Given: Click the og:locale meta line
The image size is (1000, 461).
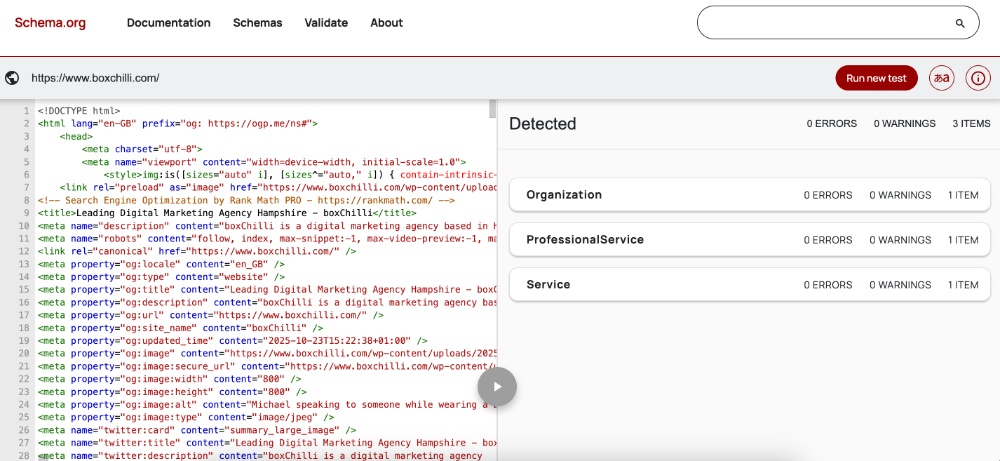Looking at the screenshot, I should pos(161,264).
